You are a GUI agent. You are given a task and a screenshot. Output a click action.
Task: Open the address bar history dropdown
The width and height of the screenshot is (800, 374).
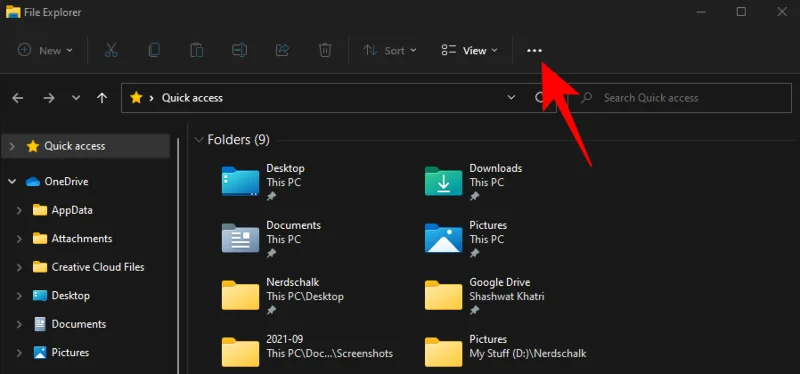tap(511, 97)
